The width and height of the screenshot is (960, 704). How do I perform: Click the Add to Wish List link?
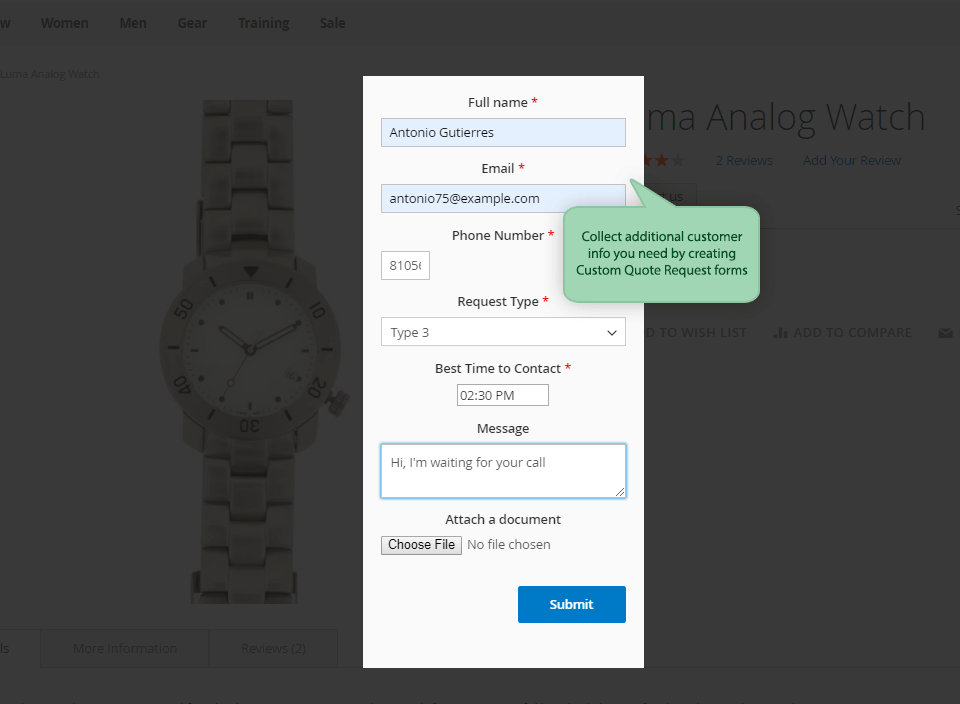(x=696, y=332)
